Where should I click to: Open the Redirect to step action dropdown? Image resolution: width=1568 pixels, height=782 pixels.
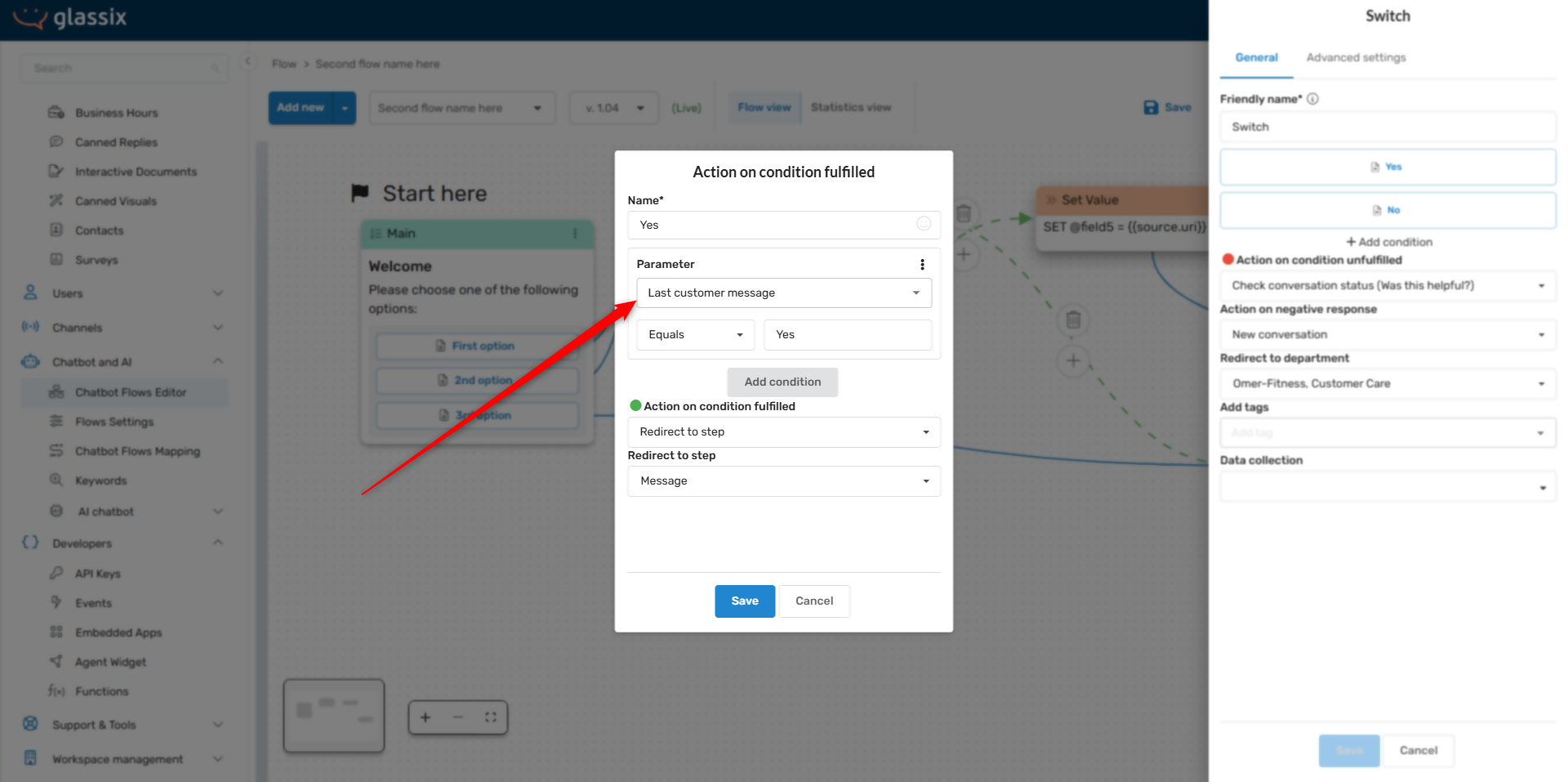784,431
